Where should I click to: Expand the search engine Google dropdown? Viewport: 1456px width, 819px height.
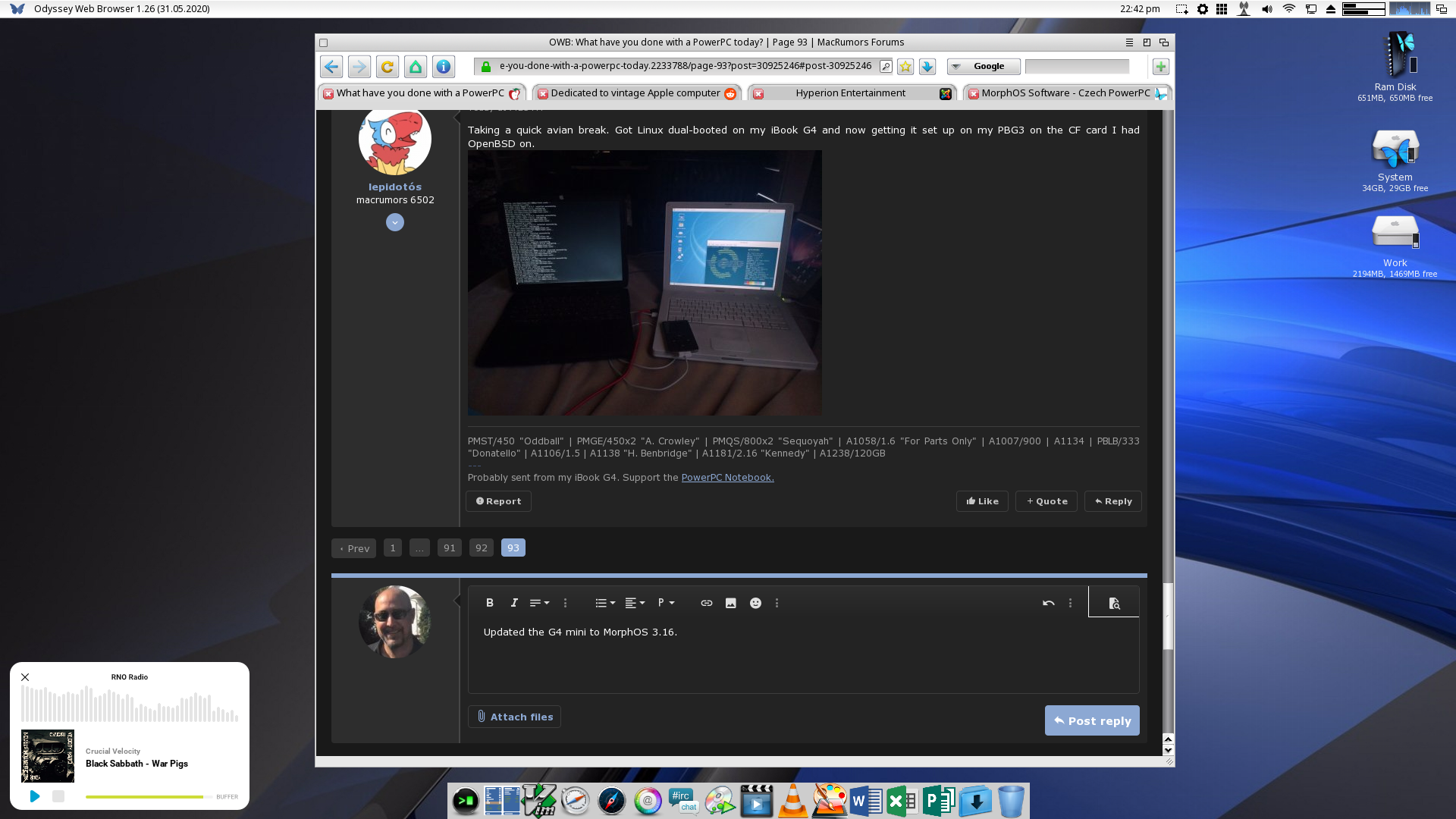point(984,67)
